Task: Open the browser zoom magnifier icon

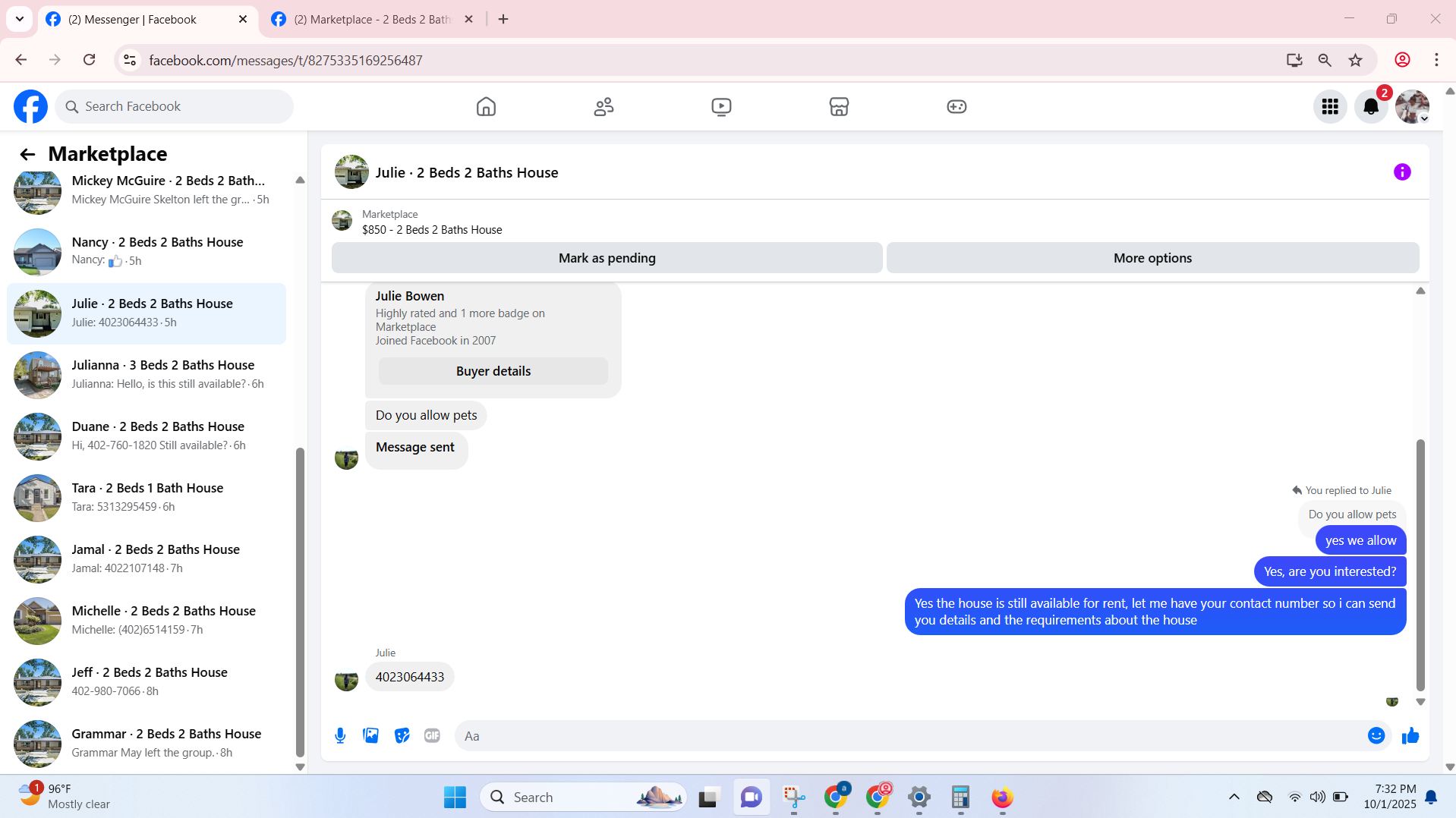Action: pyautogui.click(x=1325, y=60)
